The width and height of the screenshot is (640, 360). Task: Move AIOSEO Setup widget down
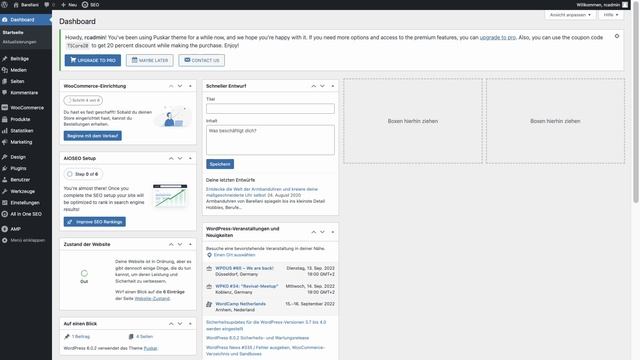180,158
